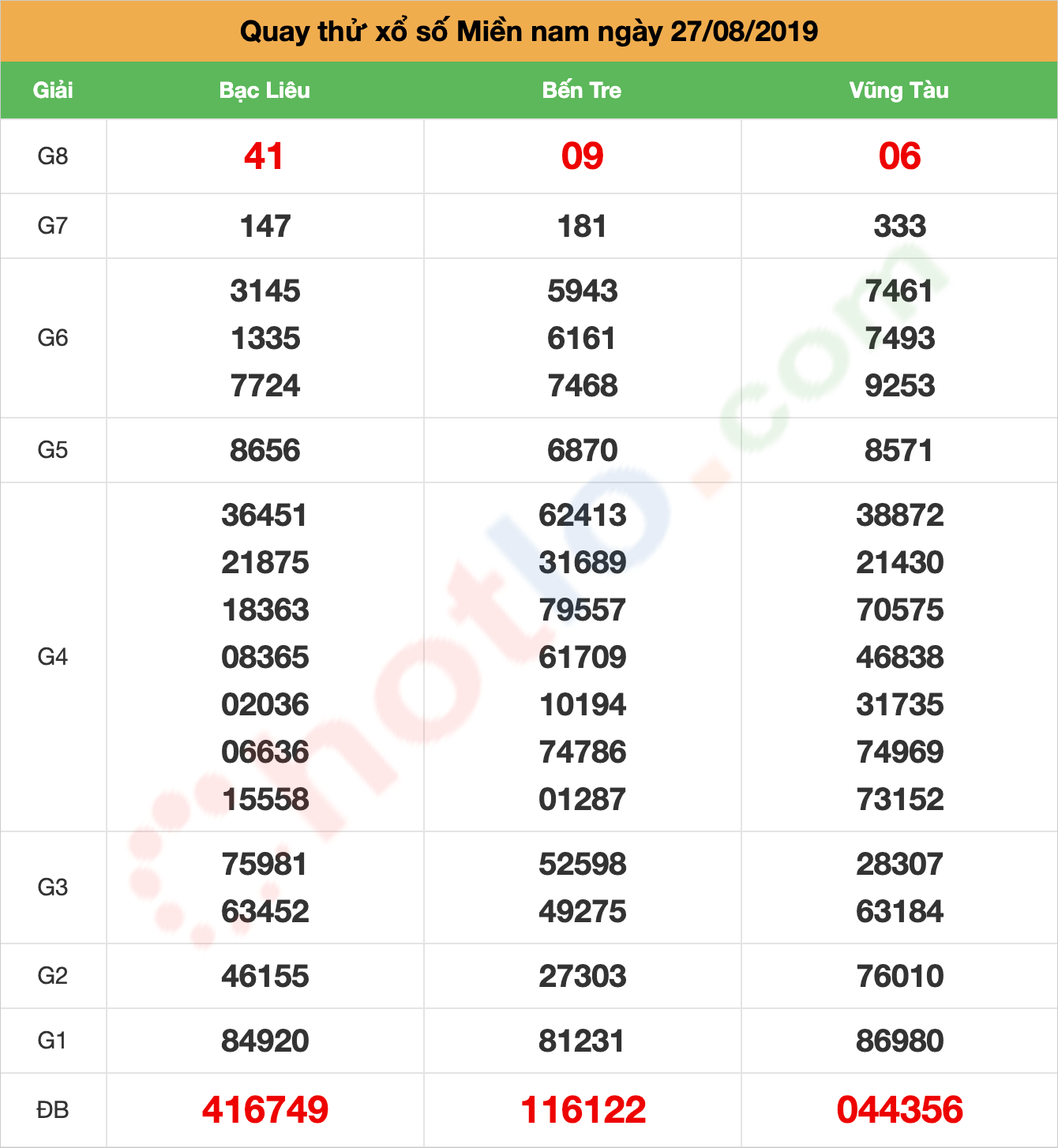Click the G8 row label
The height and width of the screenshot is (1148, 1058).
[x=53, y=156]
